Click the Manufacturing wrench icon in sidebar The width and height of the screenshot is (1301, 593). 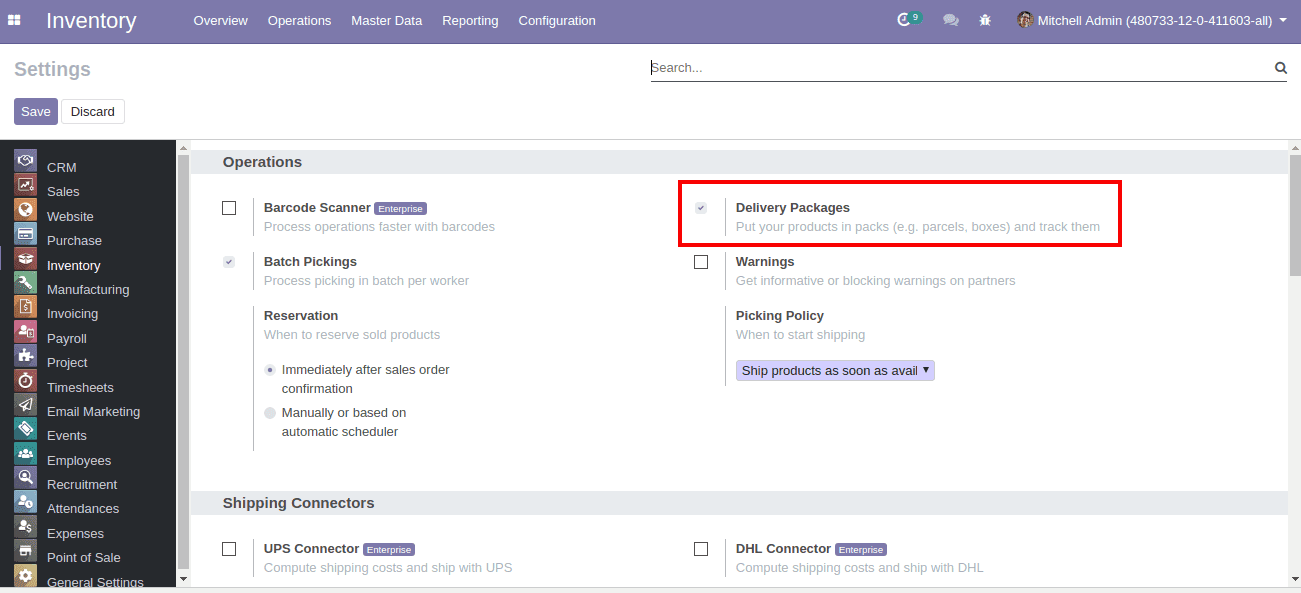click(25, 283)
